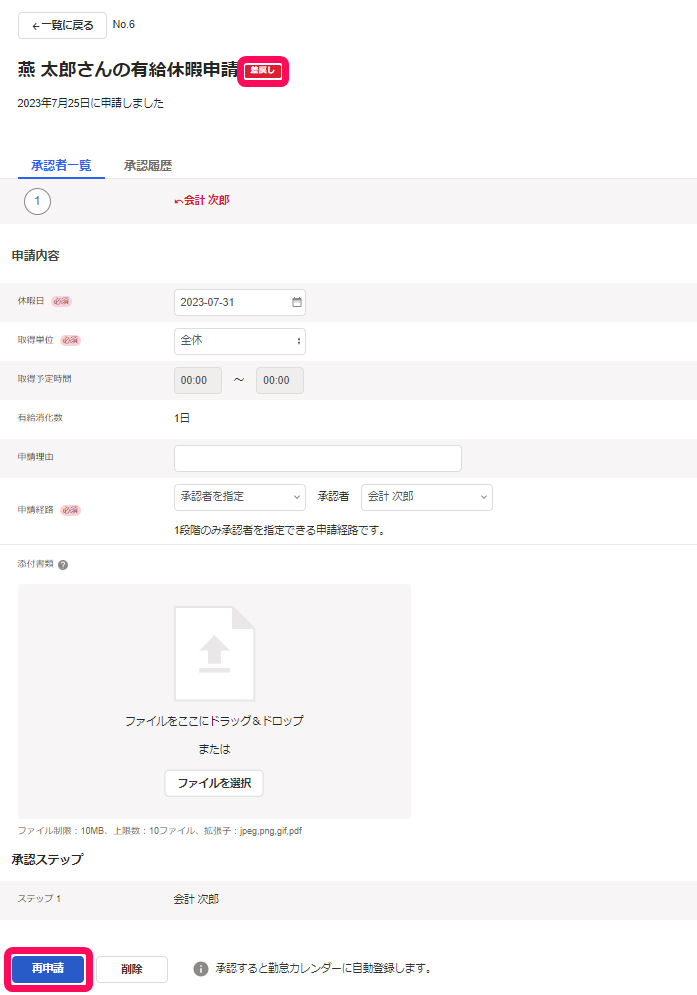Click end time field of 取得予定時間
The image size is (697, 995).
(x=280, y=380)
